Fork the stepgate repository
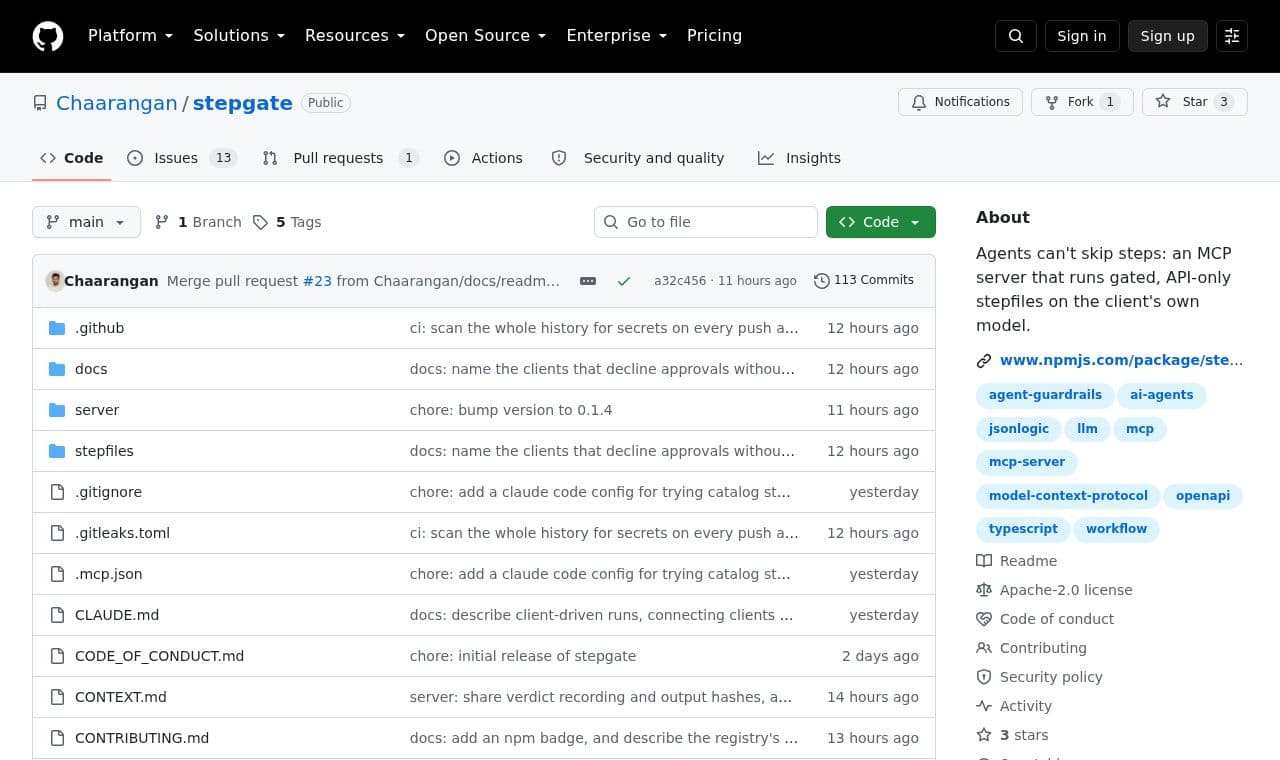1280x760 pixels. click(x=1081, y=102)
